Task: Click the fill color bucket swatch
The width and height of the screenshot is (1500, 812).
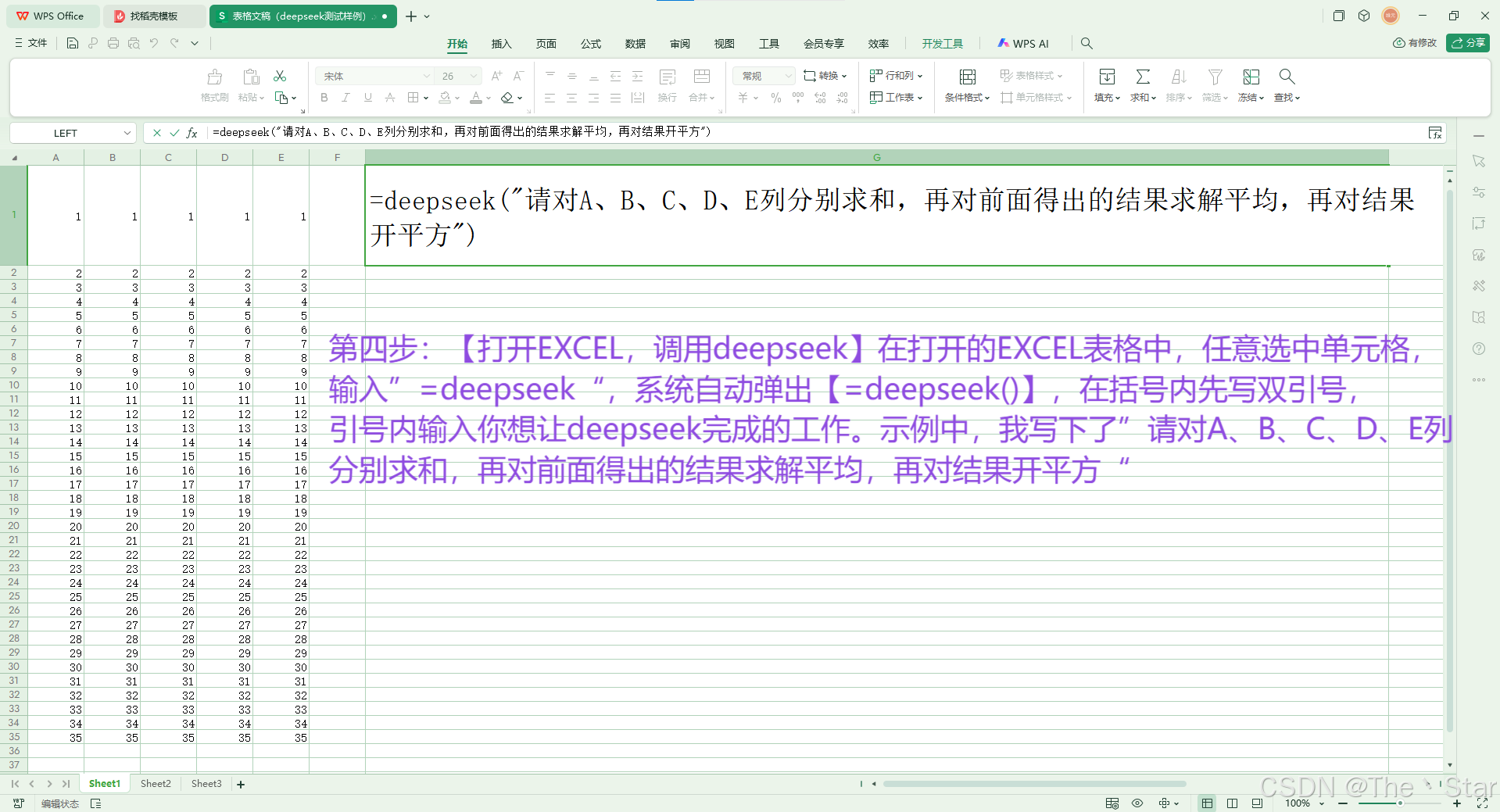Action: 445,98
